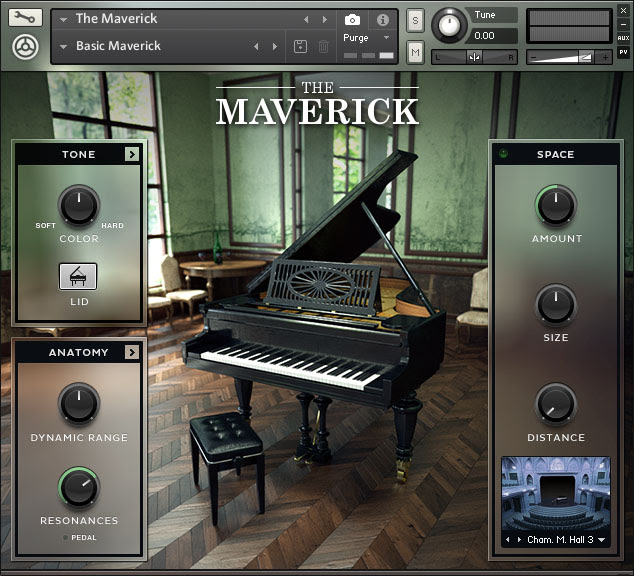Toggle the Space reverb power LED

click(x=503, y=154)
